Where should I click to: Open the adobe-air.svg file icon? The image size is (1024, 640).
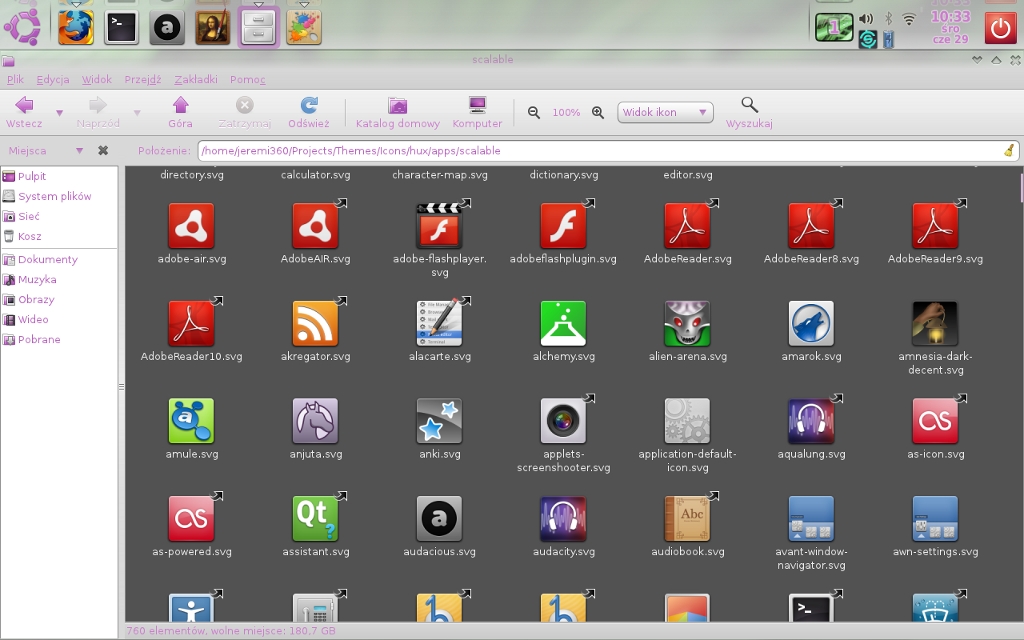(x=191, y=226)
